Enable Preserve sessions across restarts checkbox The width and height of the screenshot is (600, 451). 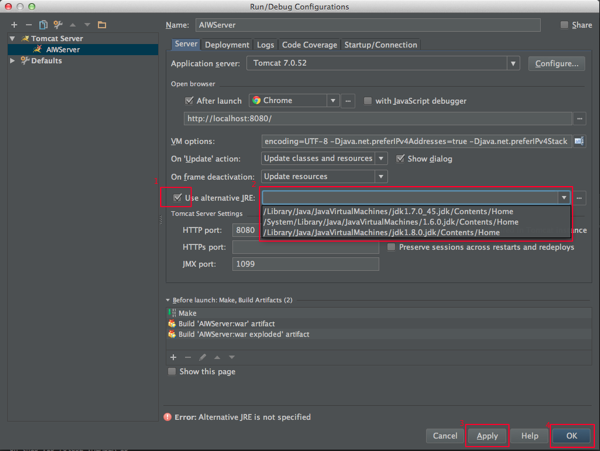click(391, 247)
